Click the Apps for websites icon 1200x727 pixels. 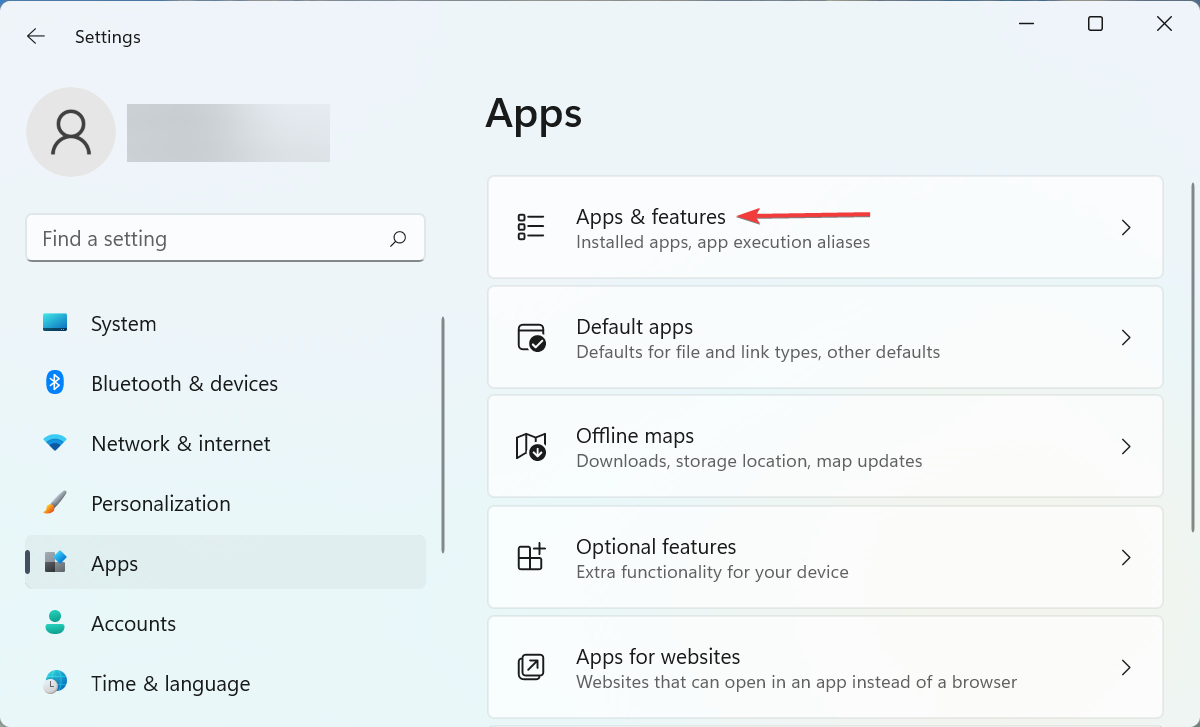(533, 667)
